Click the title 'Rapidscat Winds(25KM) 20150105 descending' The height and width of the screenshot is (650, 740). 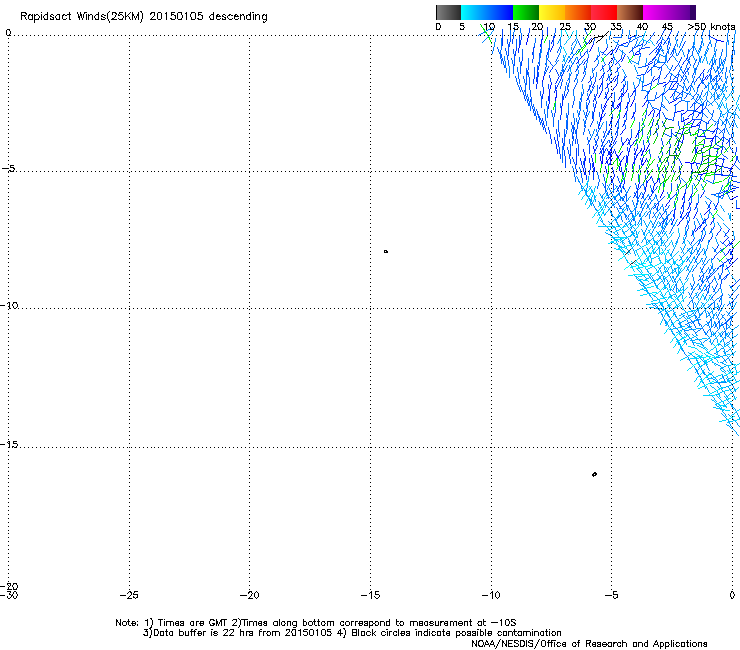pyautogui.click(x=143, y=16)
